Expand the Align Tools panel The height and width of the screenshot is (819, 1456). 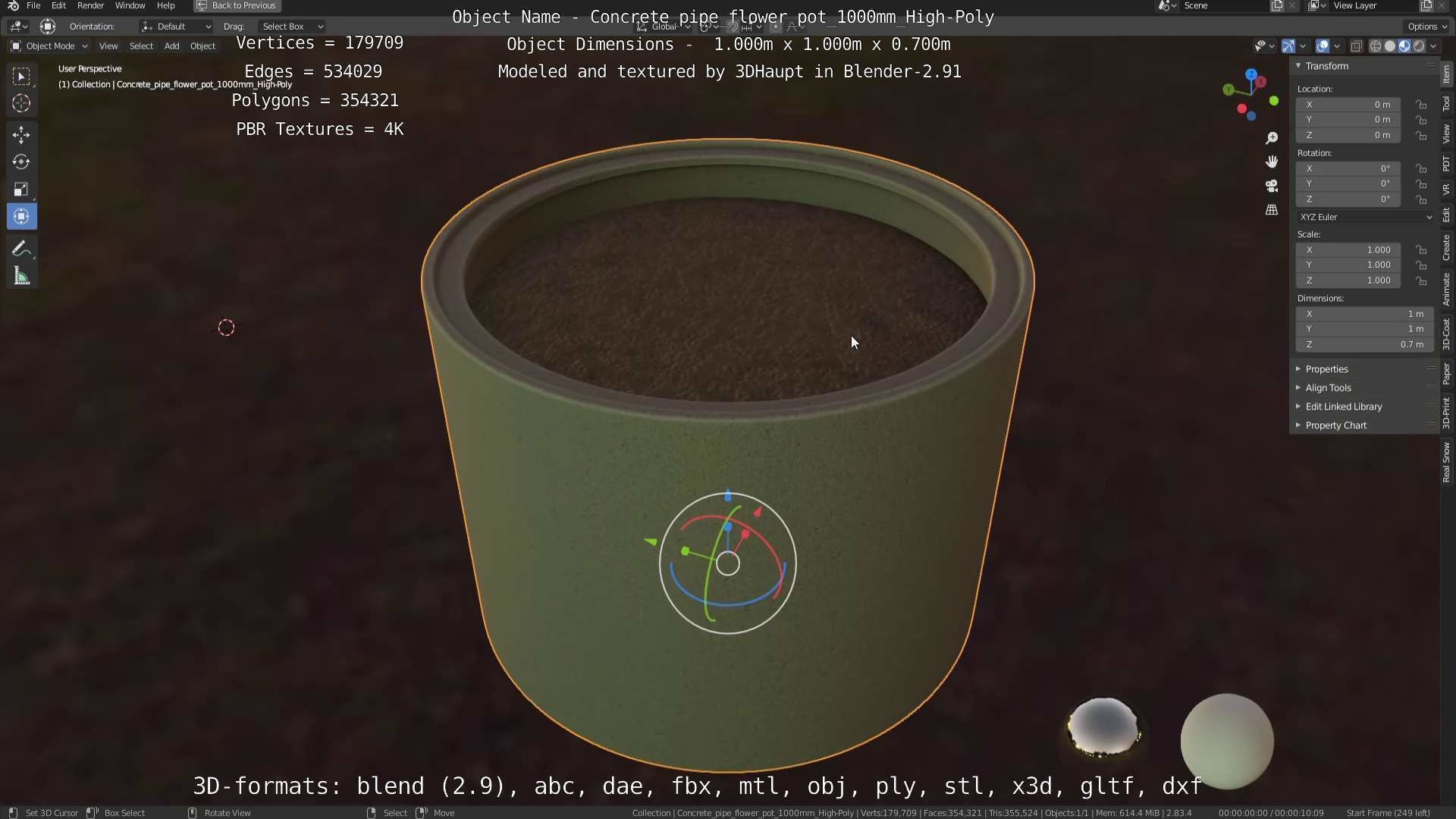click(1364, 388)
